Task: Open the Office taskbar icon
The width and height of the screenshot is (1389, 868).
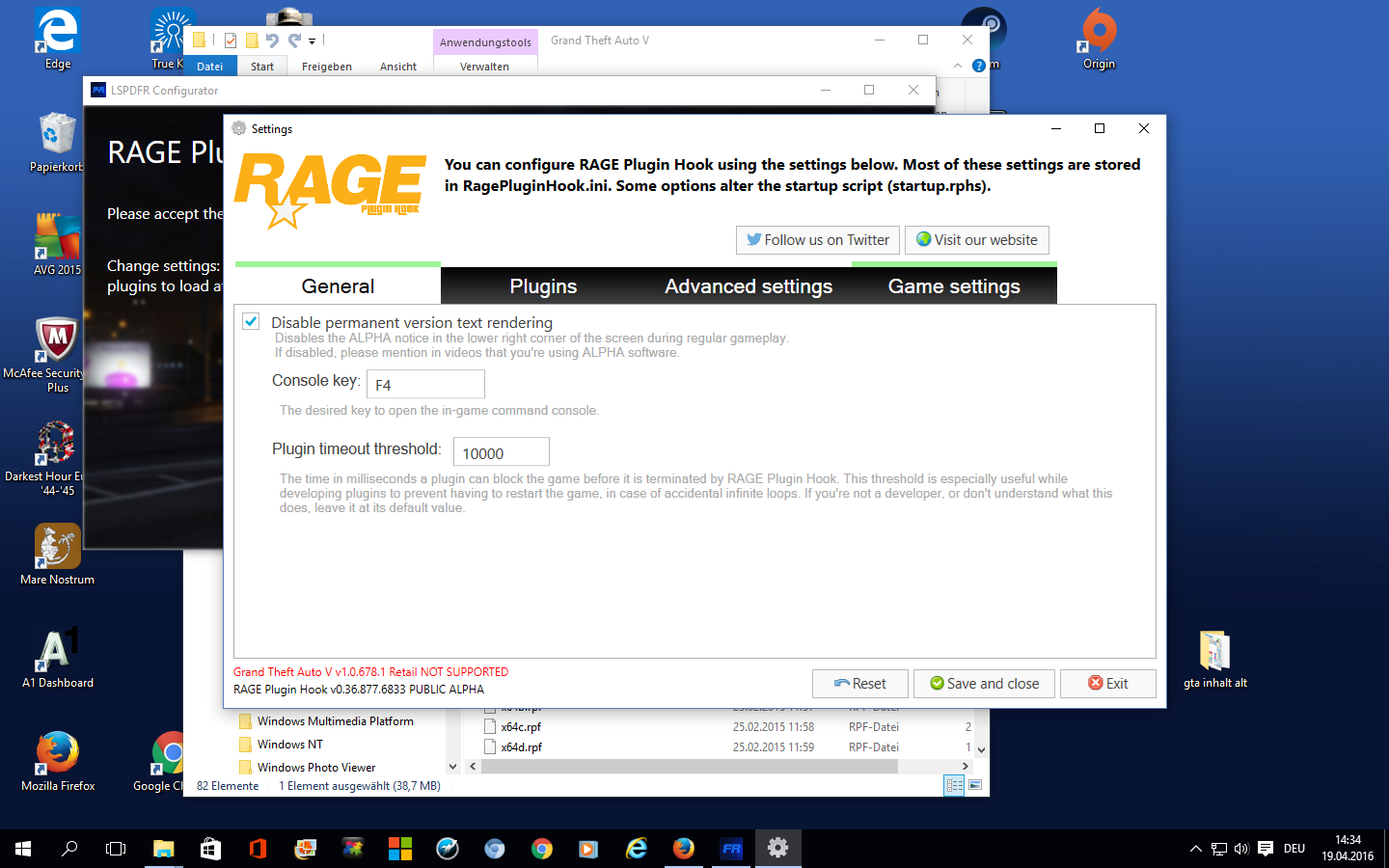Action: (x=258, y=849)
